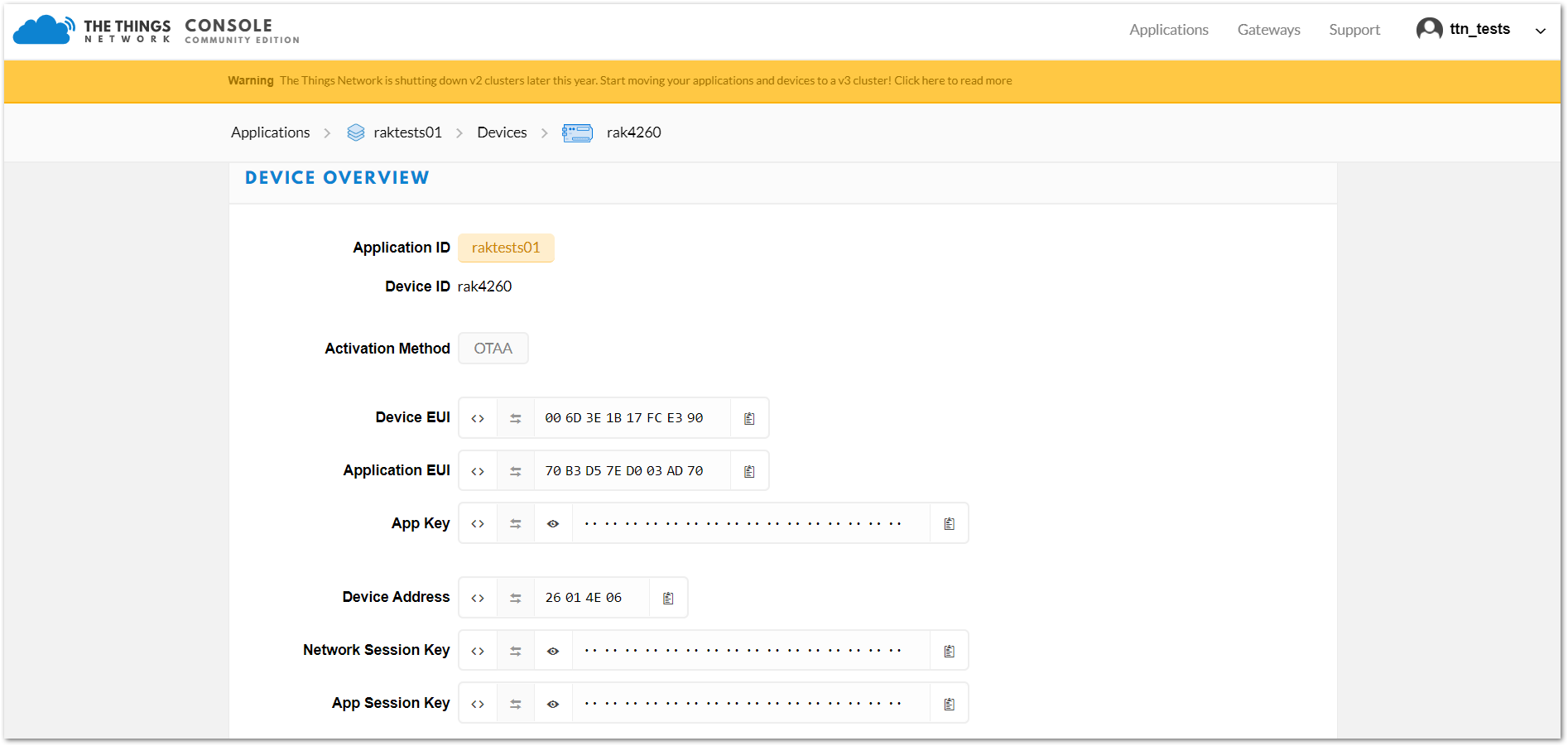Go to Applications breadcrumb

[x=270, y=132]
